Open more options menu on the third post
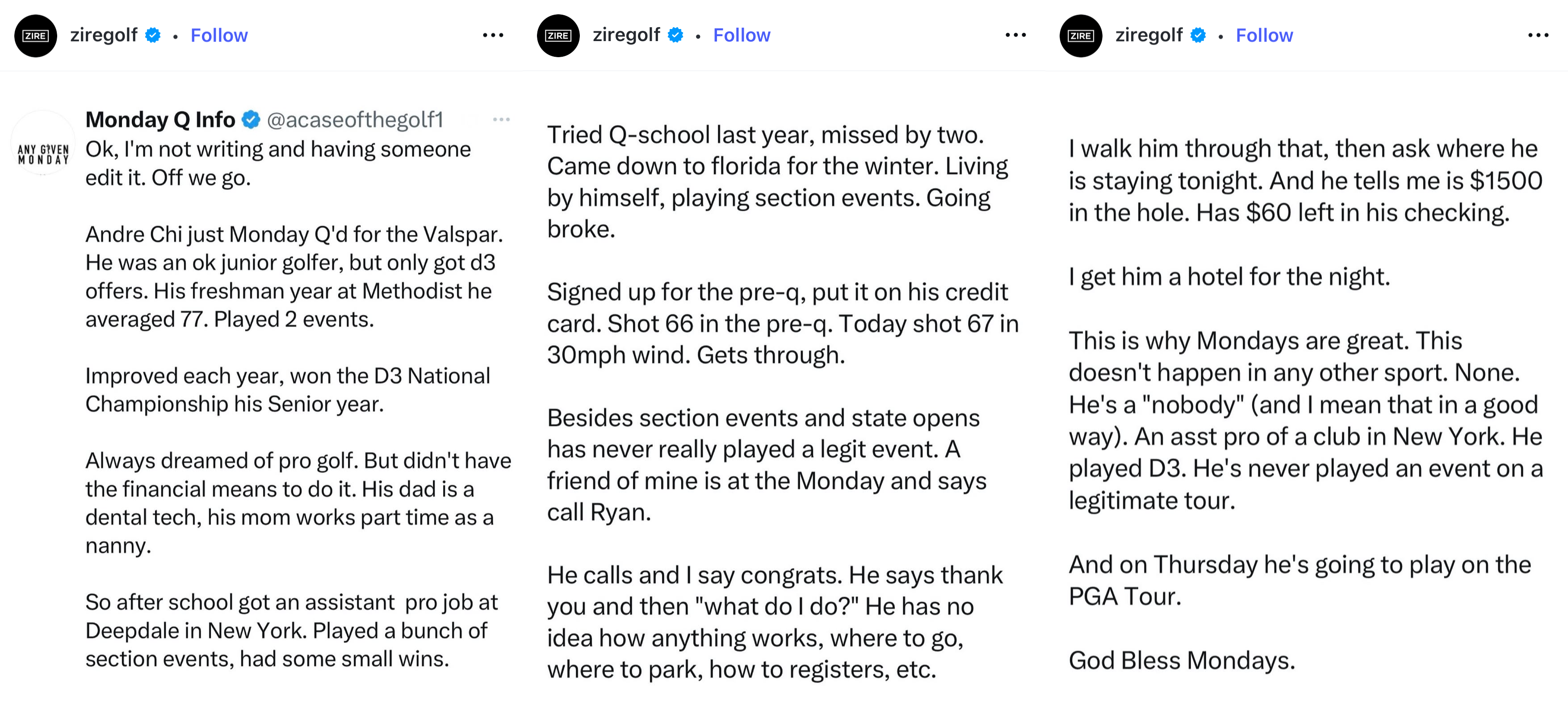Viewport: 1568px width, 712px height. pos(1538,35)
